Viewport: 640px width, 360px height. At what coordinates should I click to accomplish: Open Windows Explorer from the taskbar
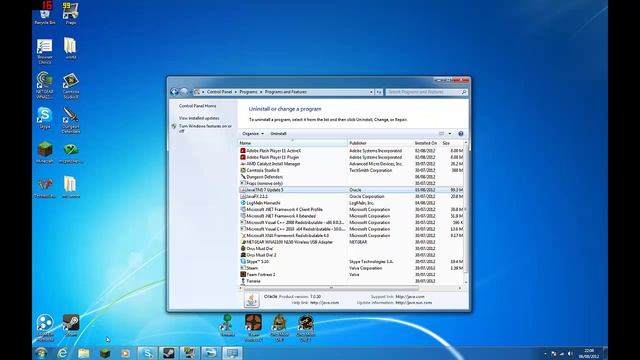[83, 353]
